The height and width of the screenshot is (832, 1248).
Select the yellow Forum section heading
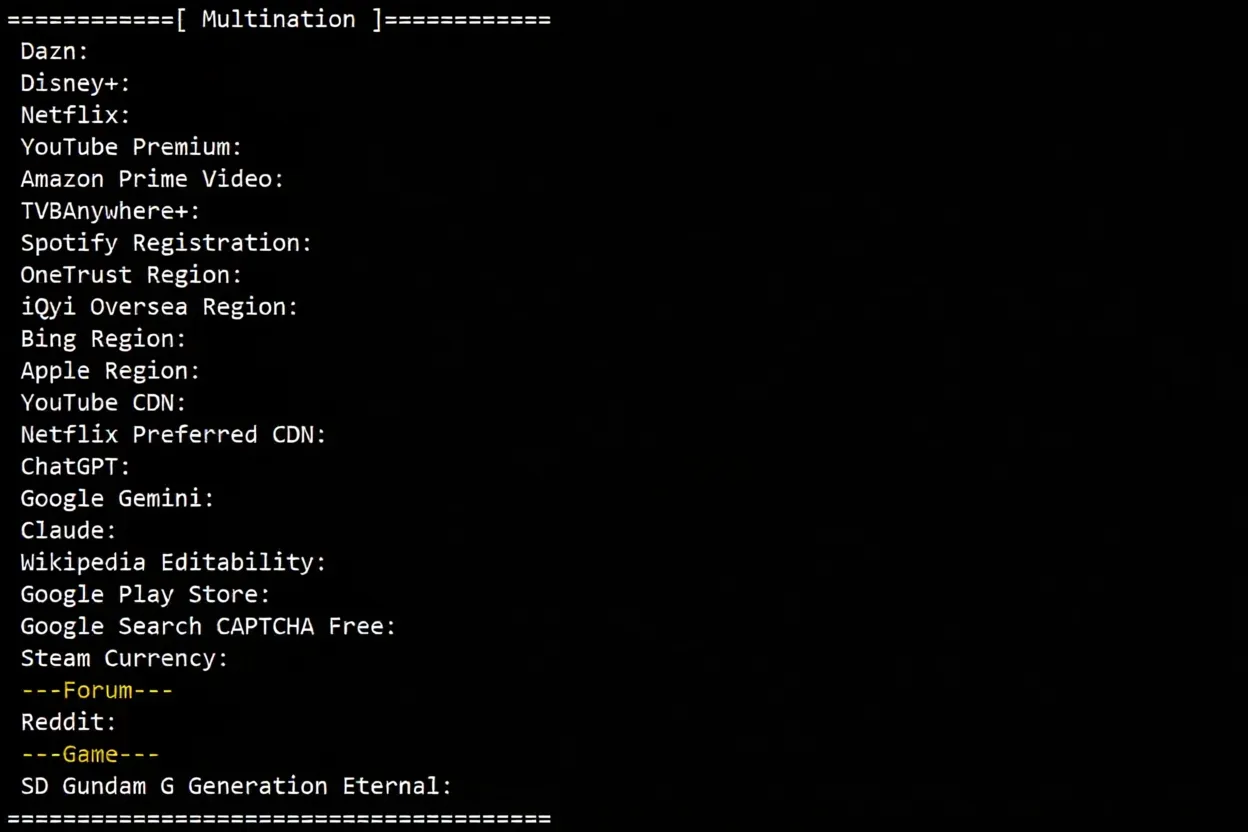(97, 690)
